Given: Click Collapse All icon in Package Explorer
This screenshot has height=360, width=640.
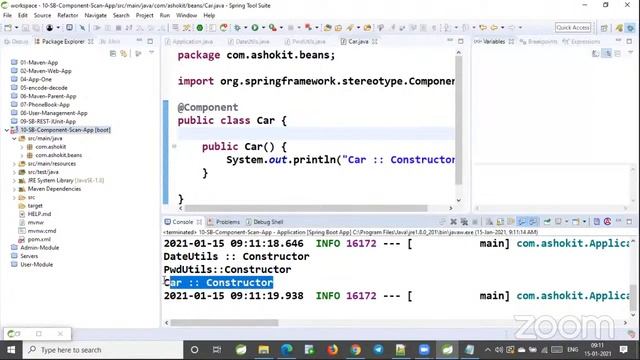Looking at the screenshot, I should (x=113, y=53).
